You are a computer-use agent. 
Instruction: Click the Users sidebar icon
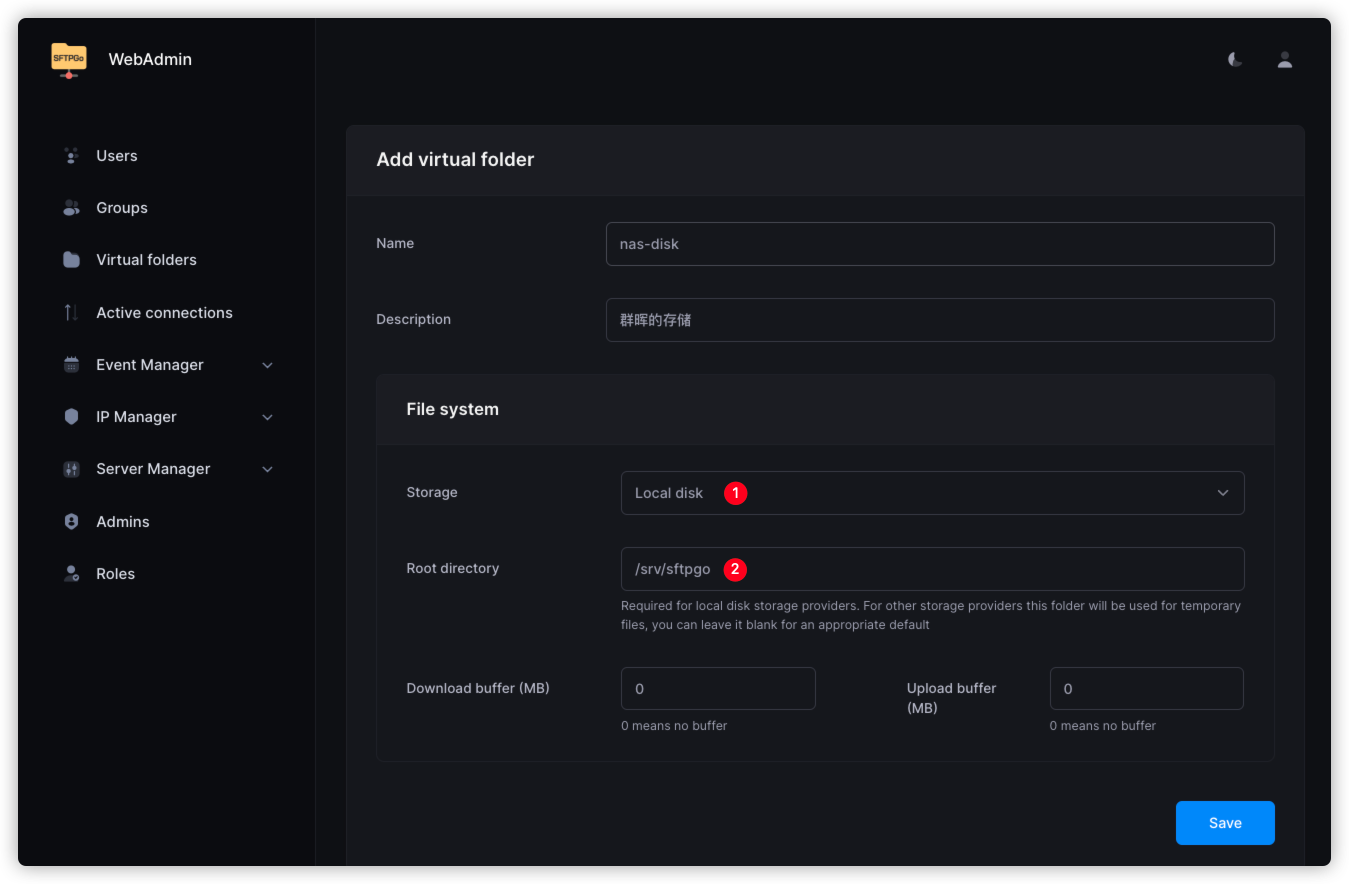pyautogui.click(x=71, y=156)
